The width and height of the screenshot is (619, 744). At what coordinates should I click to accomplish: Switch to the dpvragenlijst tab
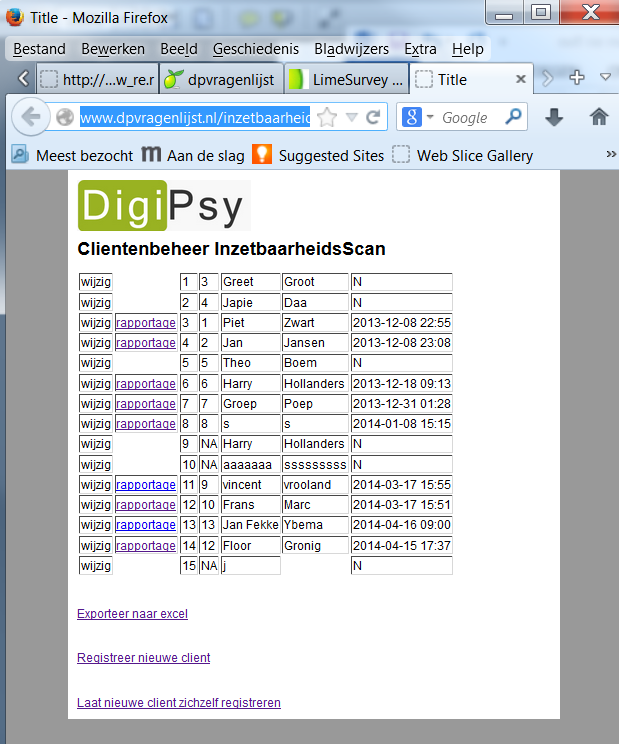pos(222,79)
